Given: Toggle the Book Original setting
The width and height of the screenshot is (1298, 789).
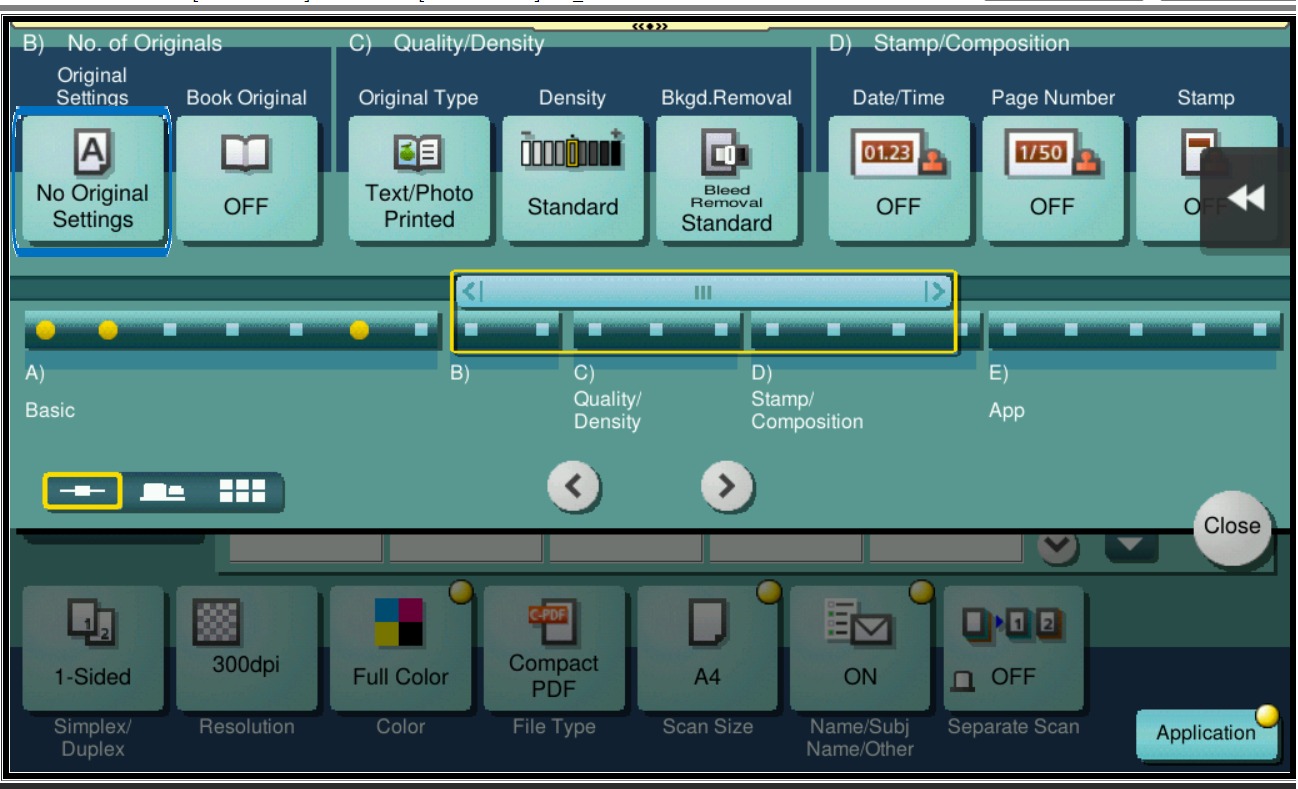Looking at the screenshot, I should click(246, 180).
